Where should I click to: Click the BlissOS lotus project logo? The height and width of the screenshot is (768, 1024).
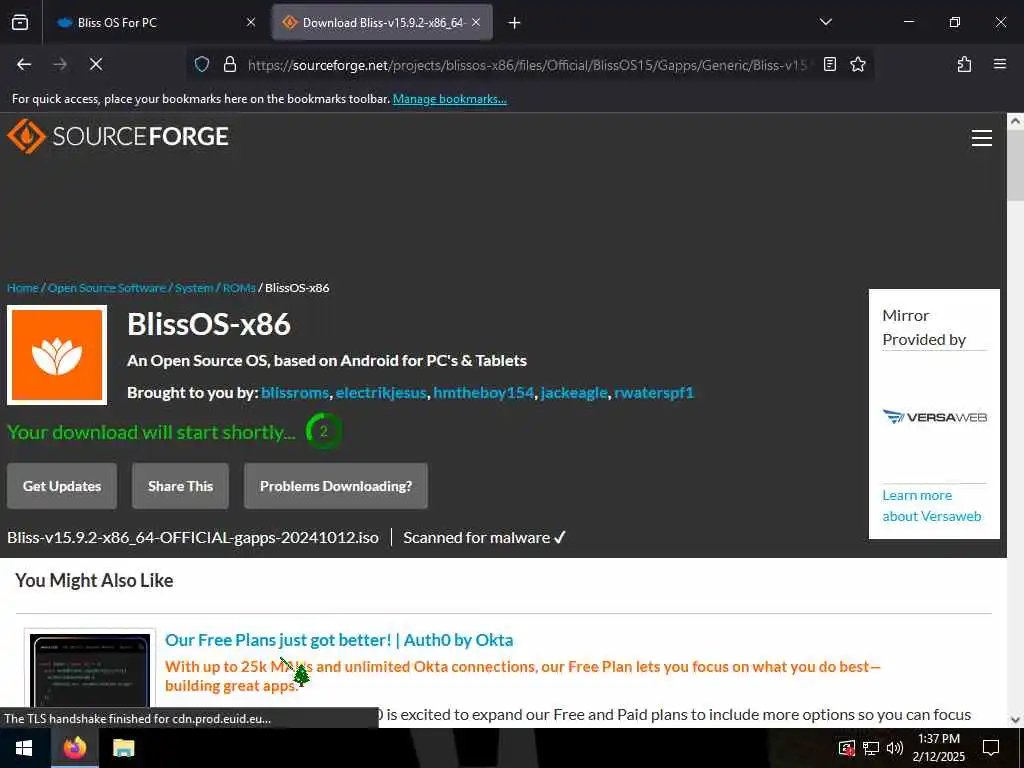tap(57, 355)
